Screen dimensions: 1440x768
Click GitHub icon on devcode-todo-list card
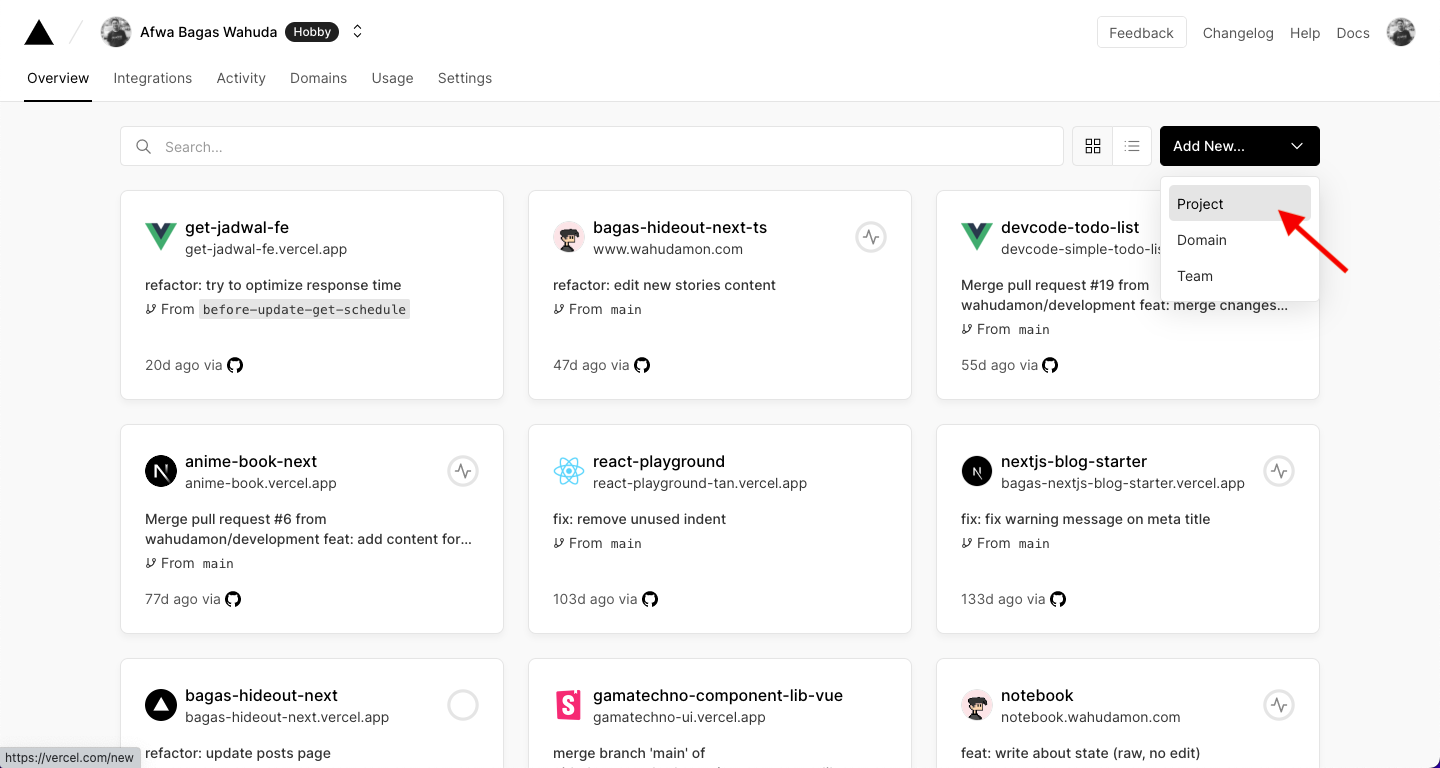click(1050, 365)
